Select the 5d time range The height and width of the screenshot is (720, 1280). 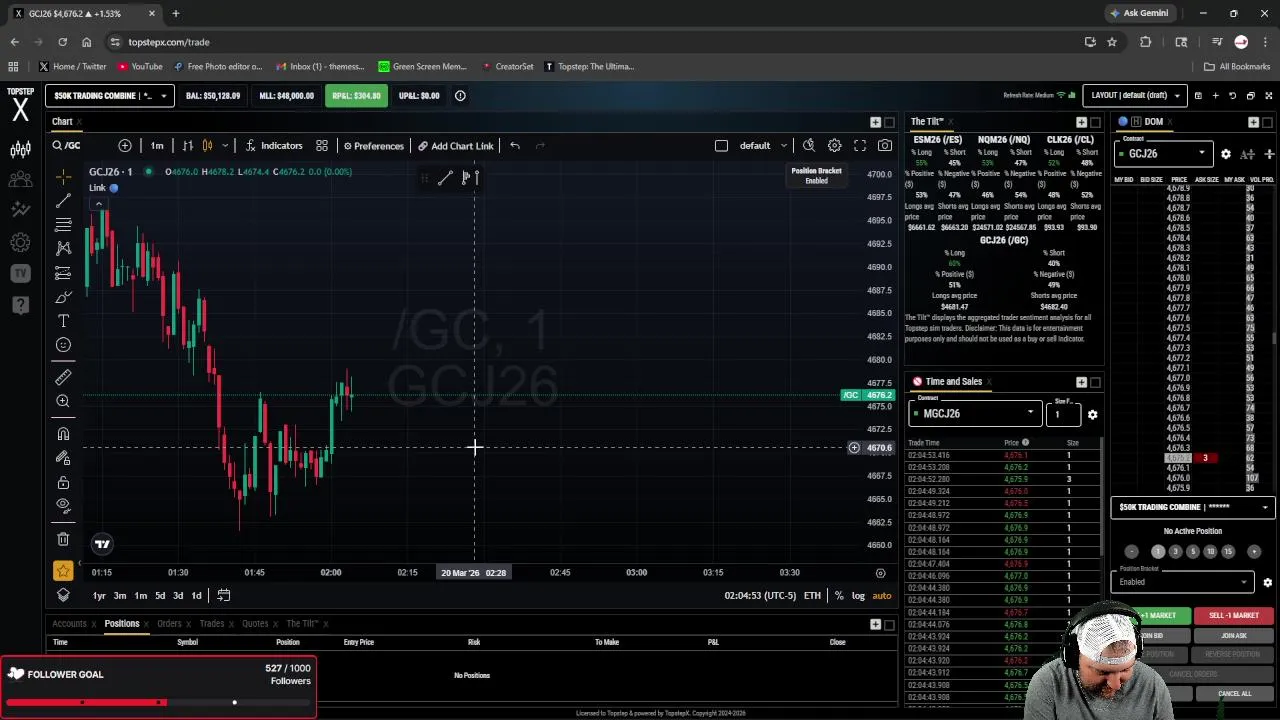(159, 596)
